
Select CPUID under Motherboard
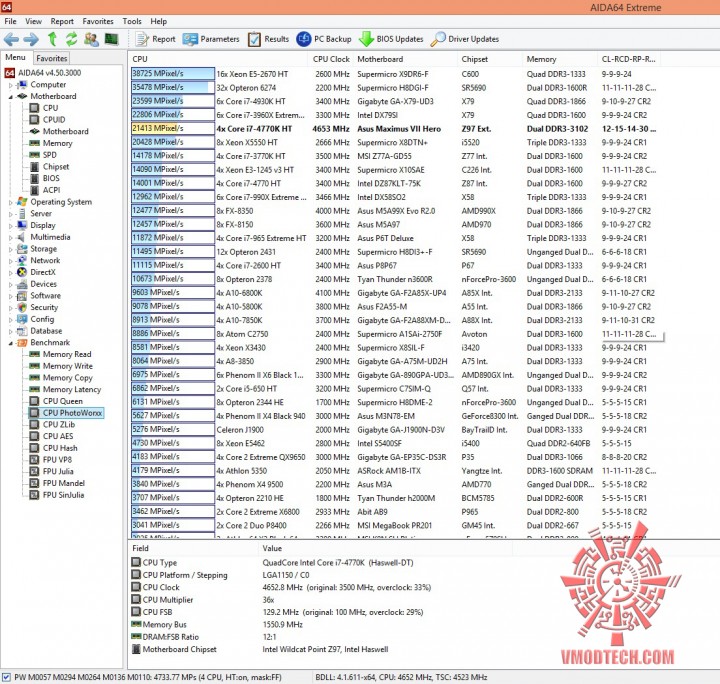(x=47, y=119)
